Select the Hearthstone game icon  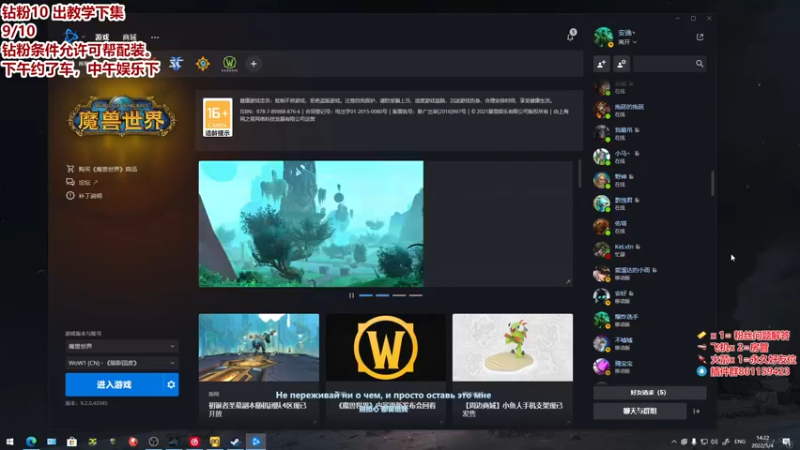pos(203,64)
